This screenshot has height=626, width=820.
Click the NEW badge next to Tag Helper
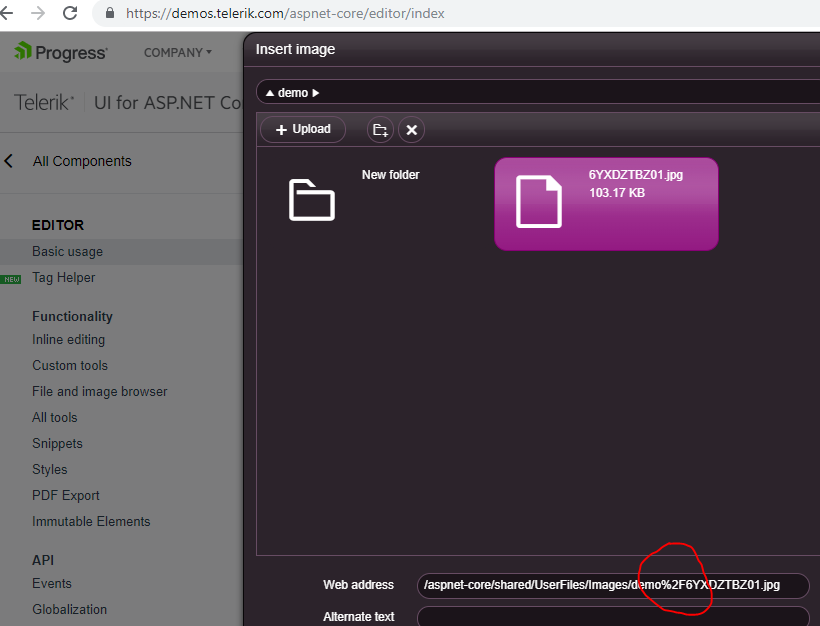11,279
